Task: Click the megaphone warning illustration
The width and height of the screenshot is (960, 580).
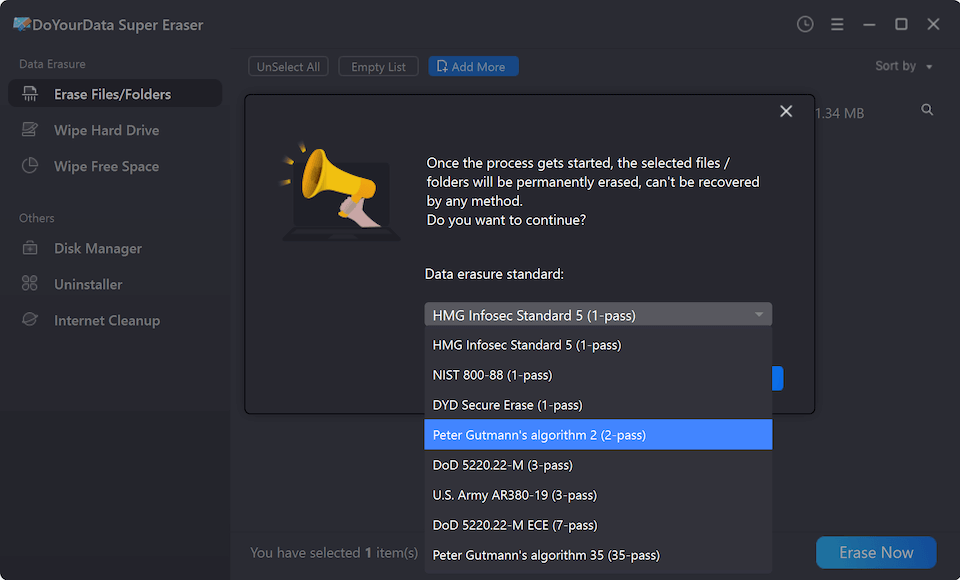Action: (340, 191)
